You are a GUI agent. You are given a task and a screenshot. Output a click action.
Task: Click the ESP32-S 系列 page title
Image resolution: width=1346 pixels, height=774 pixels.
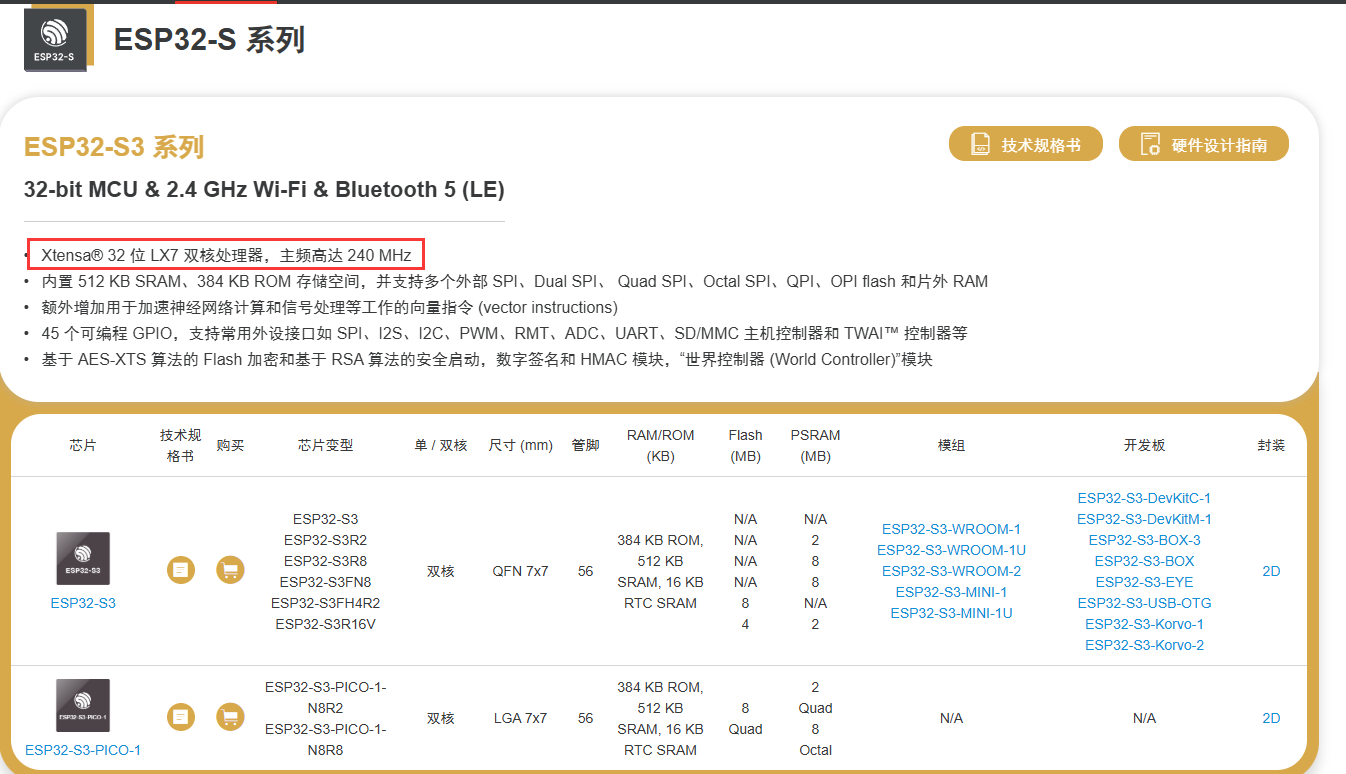[x=209, y=40]
